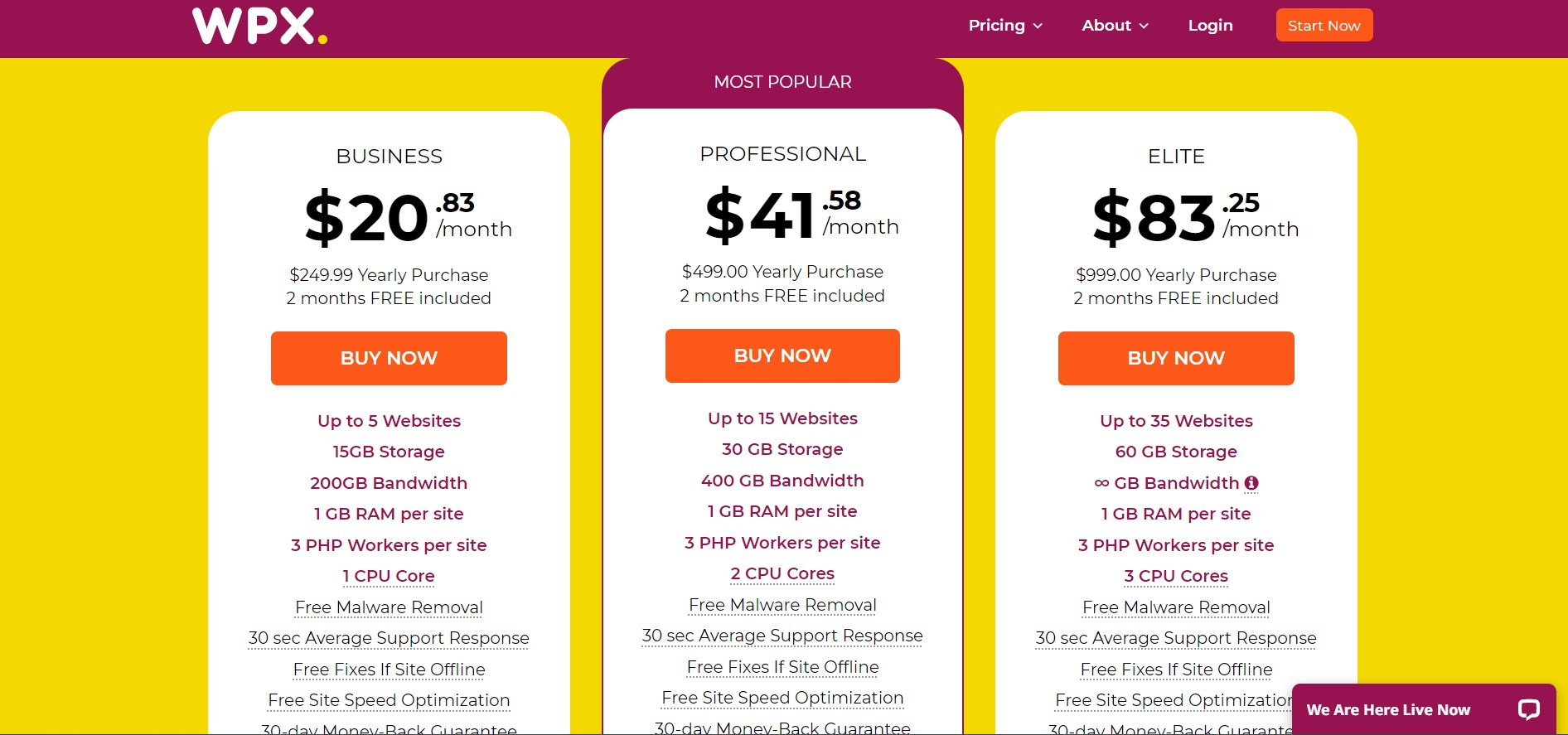Viewport: 1568px width, 735px height.
Task: Select the About menu item
Action: pos(1106,25)
